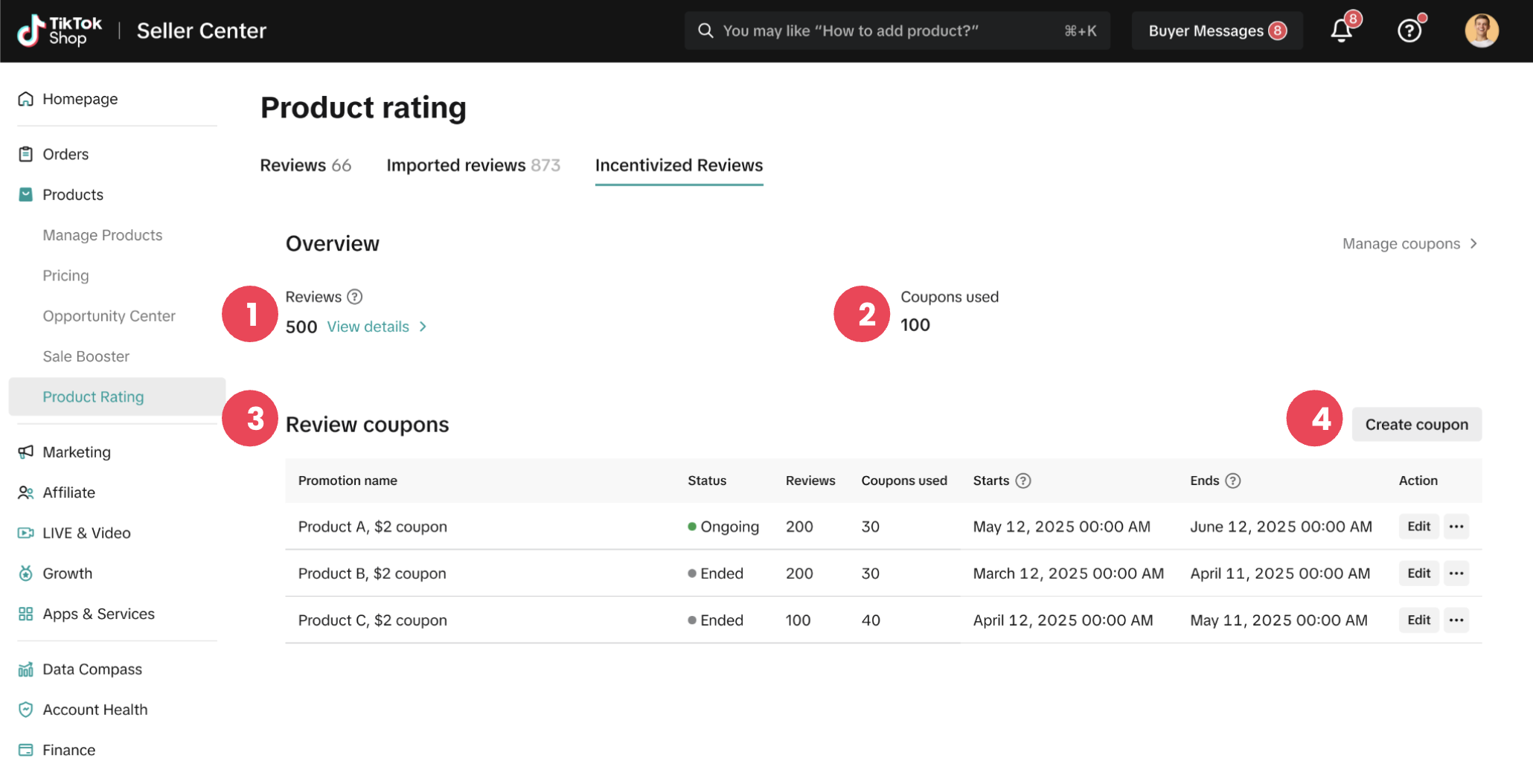
Task: Expand View details for Reviews overview
Action: (x=368, y=327)
